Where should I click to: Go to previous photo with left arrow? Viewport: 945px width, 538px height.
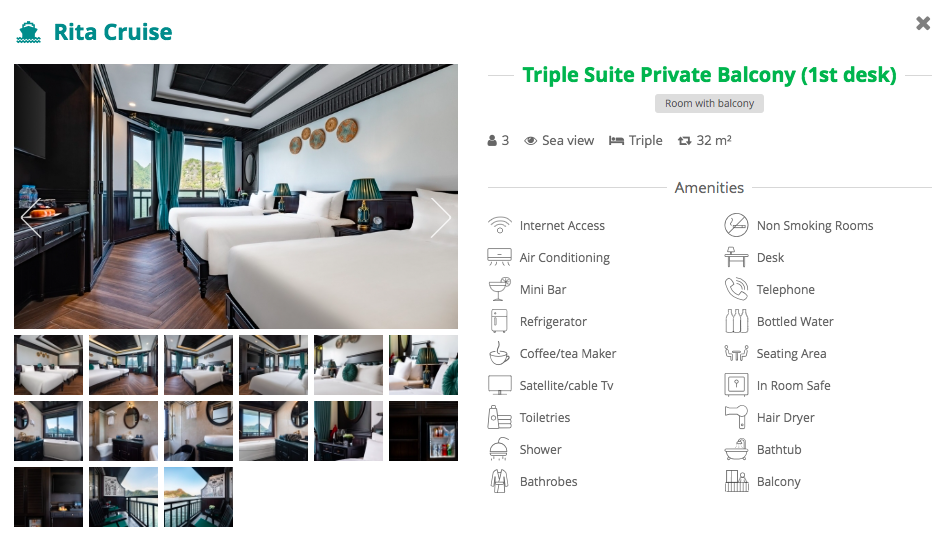[31, 217]
